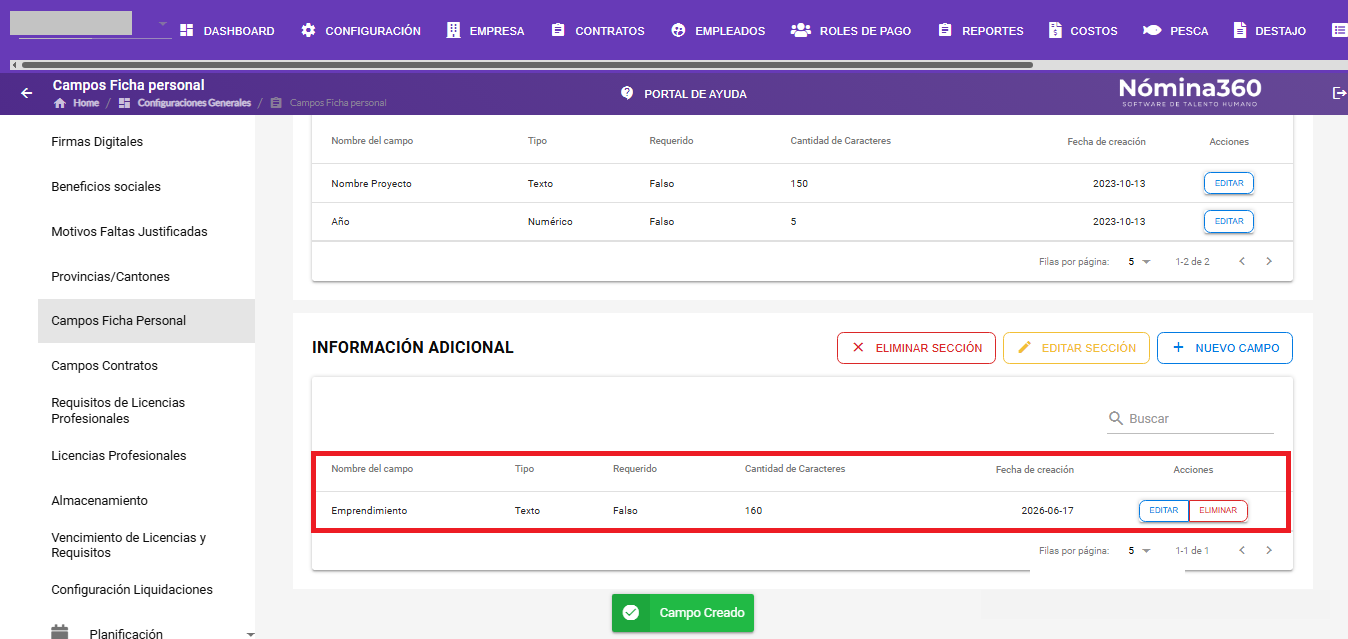Click the list icon after Destajo
The width and height of the screenshot is (1348, 639).
[1340, 31]
